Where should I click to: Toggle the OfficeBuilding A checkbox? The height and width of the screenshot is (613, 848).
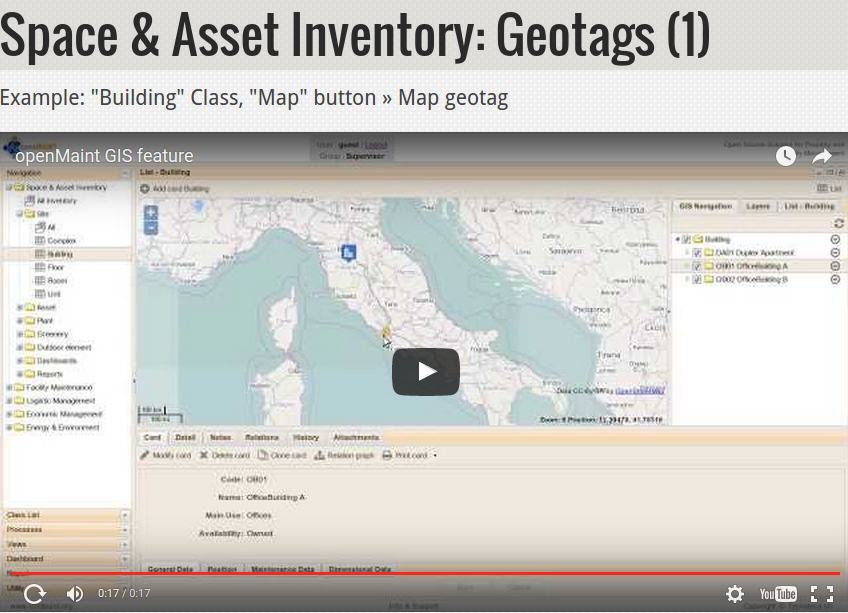click(697, 266)
